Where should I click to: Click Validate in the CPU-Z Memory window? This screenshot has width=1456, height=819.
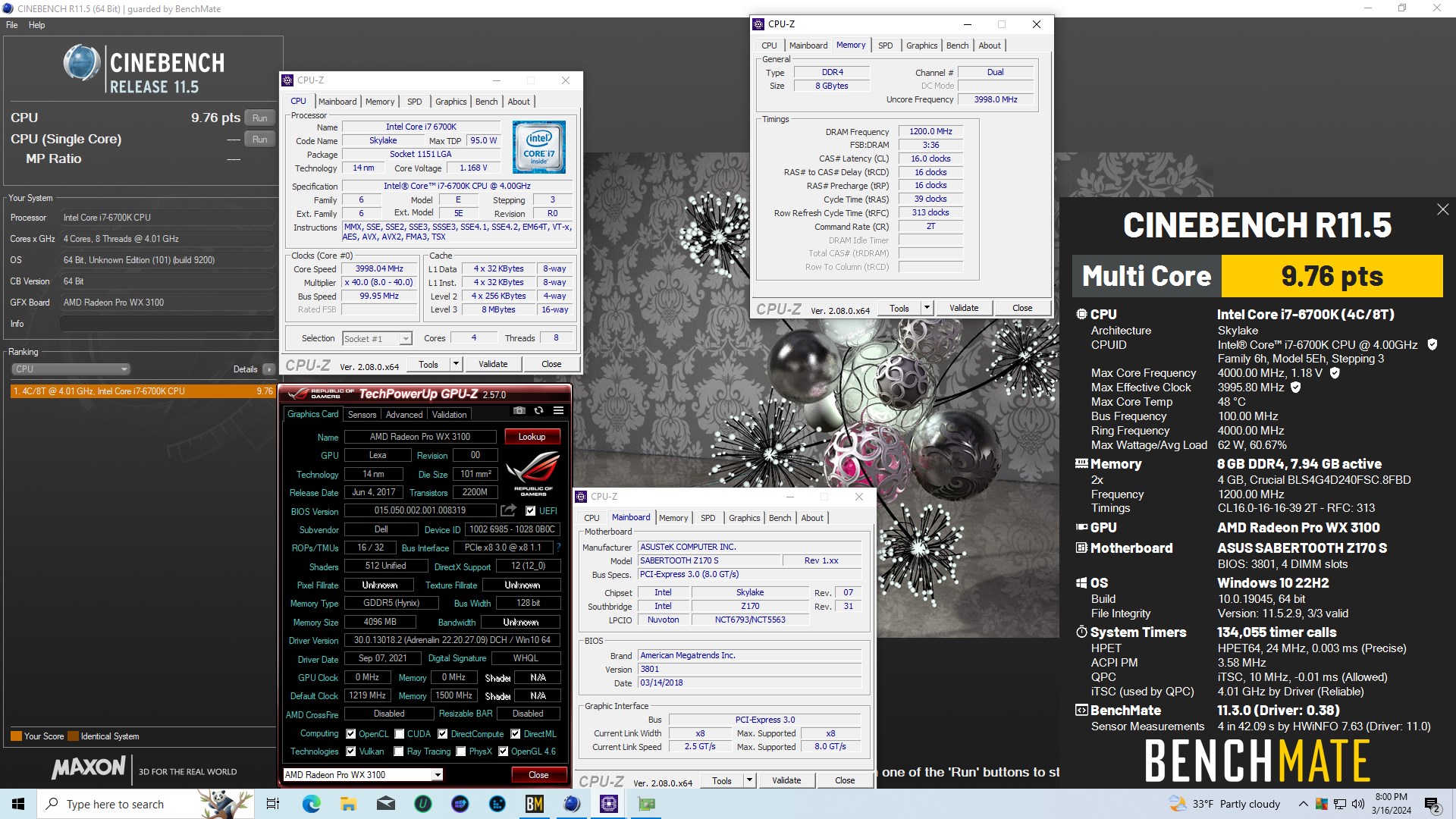[x=964, y=308]
